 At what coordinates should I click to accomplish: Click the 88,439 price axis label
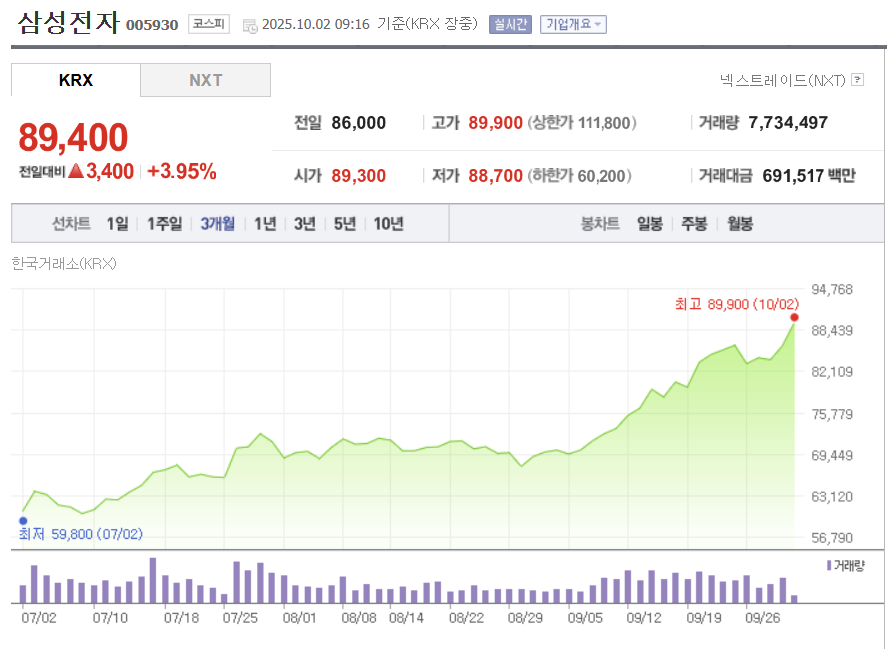click(832, 330)
